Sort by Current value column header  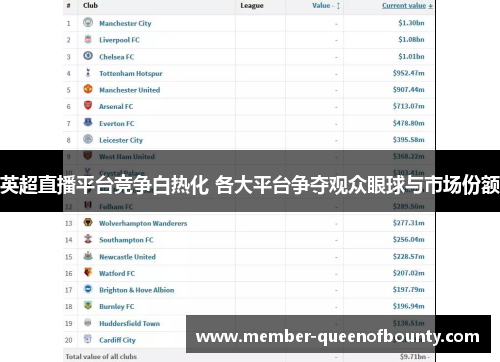tap(407, 5)
